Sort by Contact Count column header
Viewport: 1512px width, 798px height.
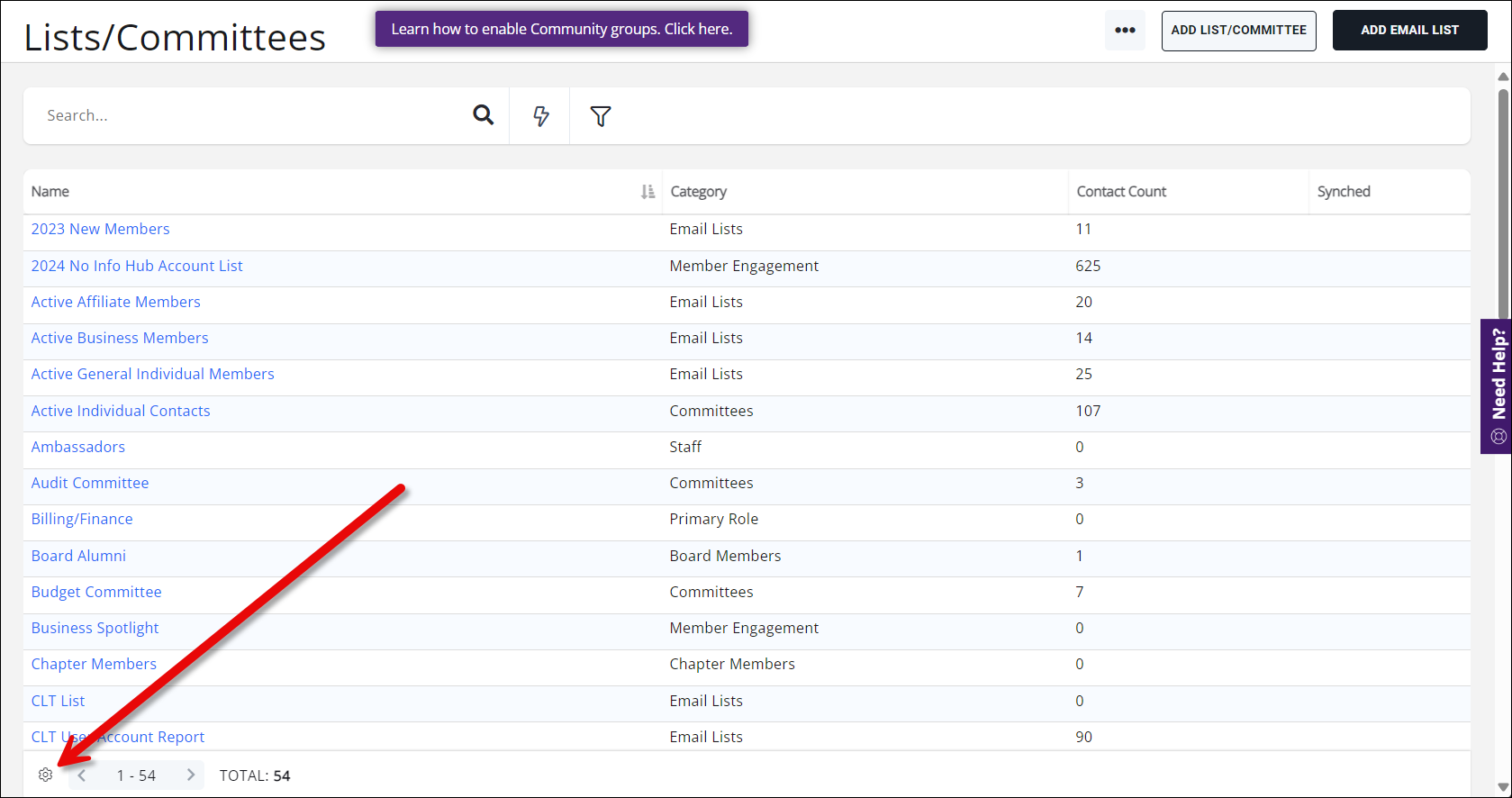click(1121, 192)
